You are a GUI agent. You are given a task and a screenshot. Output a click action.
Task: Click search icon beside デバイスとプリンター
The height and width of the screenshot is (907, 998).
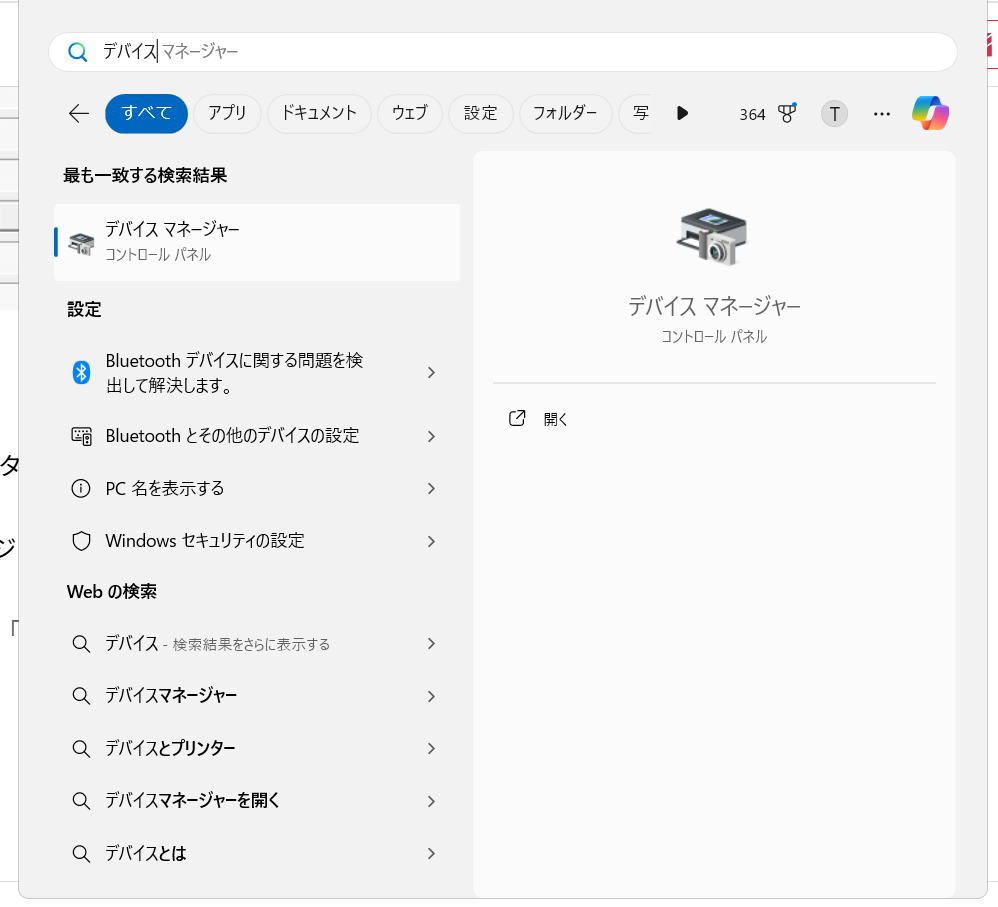(x=81, y=749)
